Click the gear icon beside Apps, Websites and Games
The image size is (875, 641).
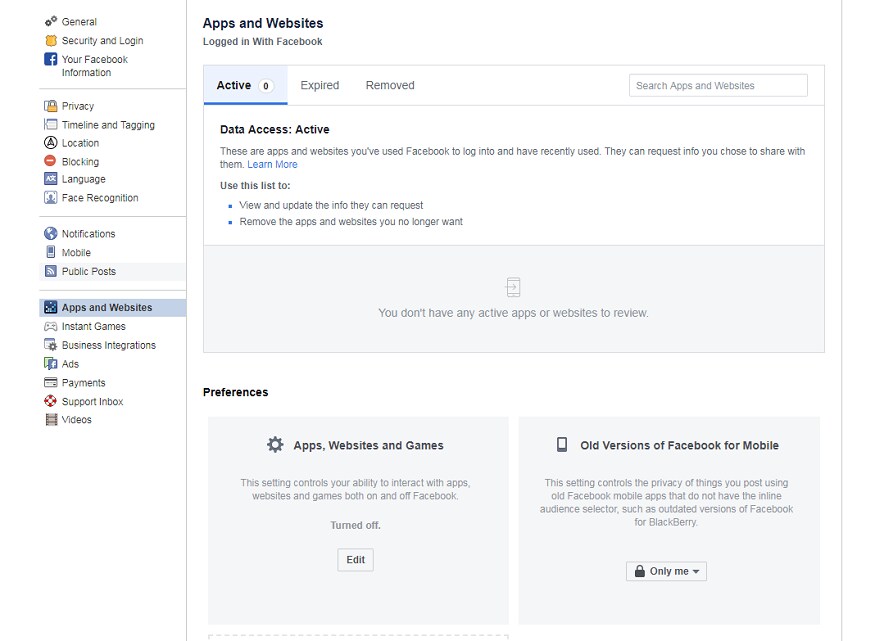275,445
